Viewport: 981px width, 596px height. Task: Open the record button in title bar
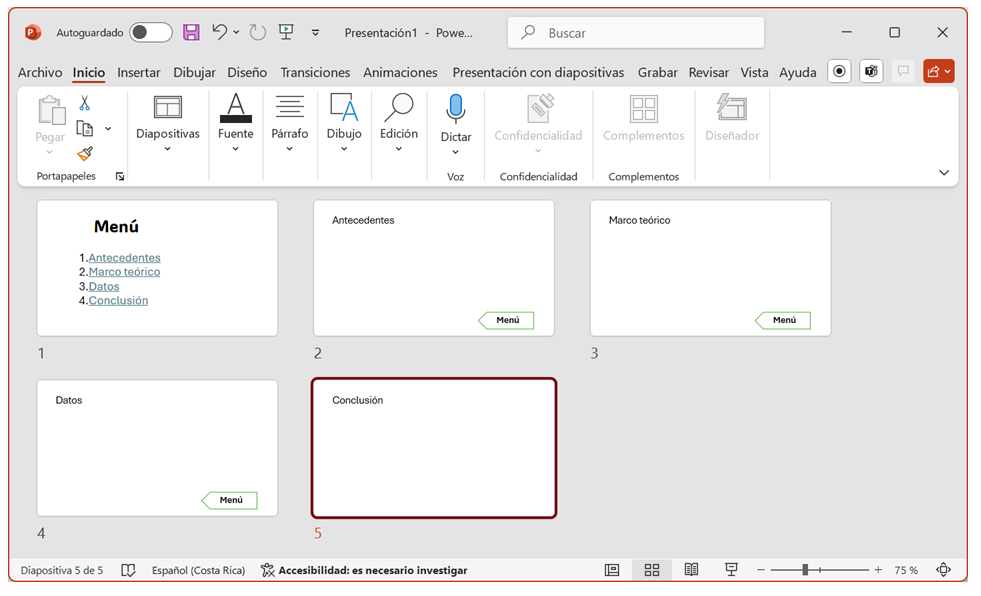point(840,72)
